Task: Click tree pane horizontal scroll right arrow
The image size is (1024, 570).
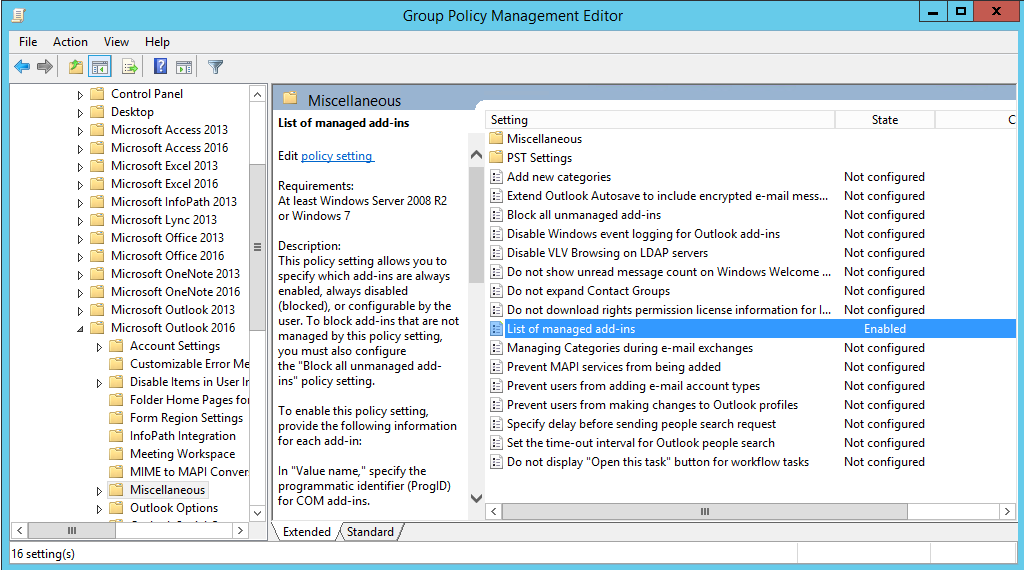Action: (x=240, y=530)
